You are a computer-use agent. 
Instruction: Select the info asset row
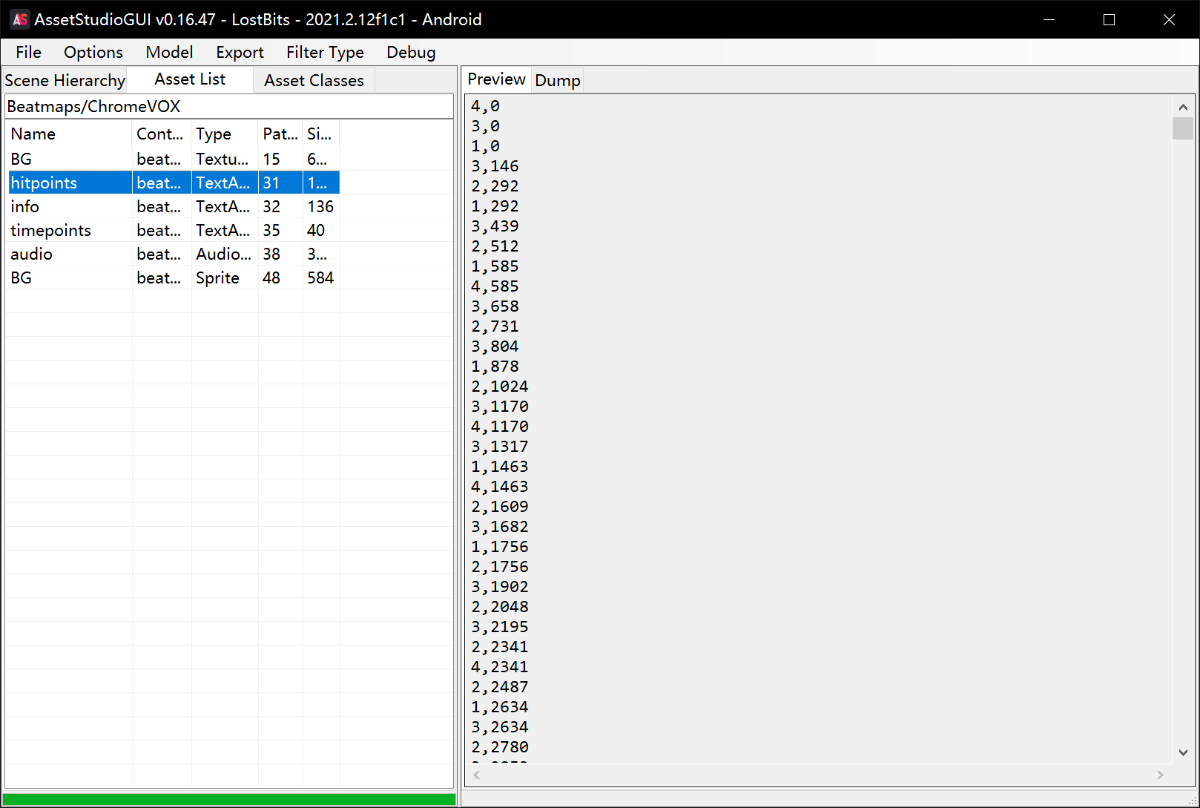(173, 206)
